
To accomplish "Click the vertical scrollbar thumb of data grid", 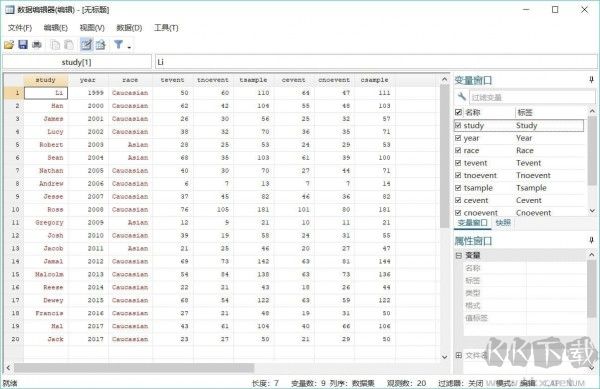I will click(x=444, y=156).
